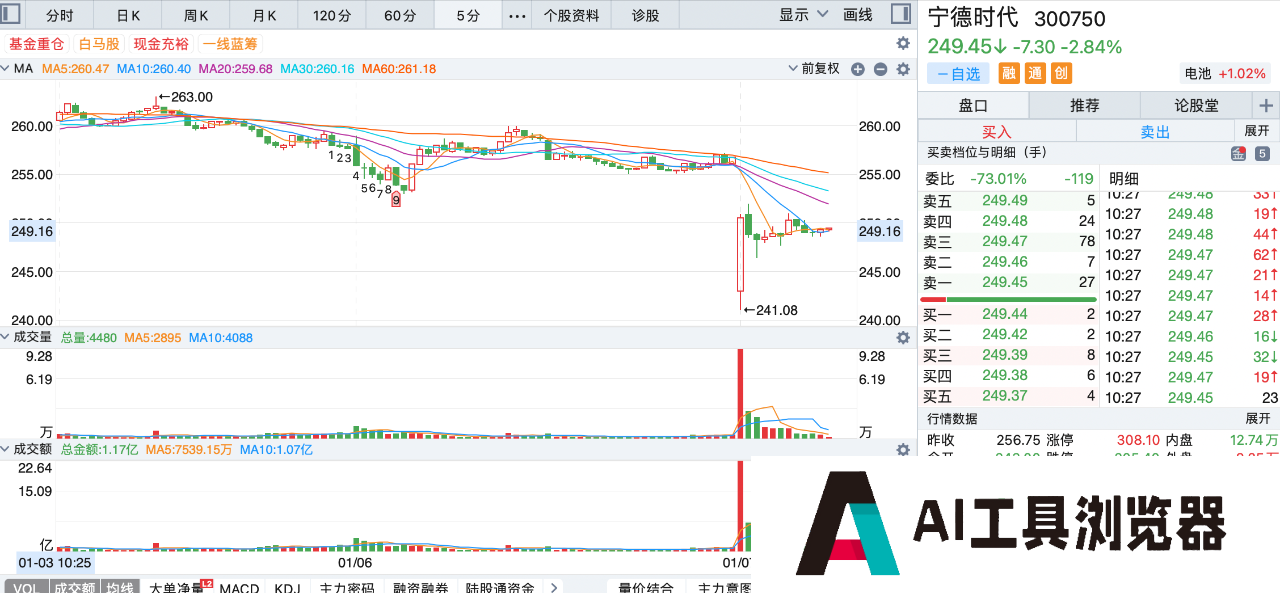Image resolution: width=1280 pixels, height=593 pixels.
Task: Select the 主力密码 indicator
Action: [347, 587]
